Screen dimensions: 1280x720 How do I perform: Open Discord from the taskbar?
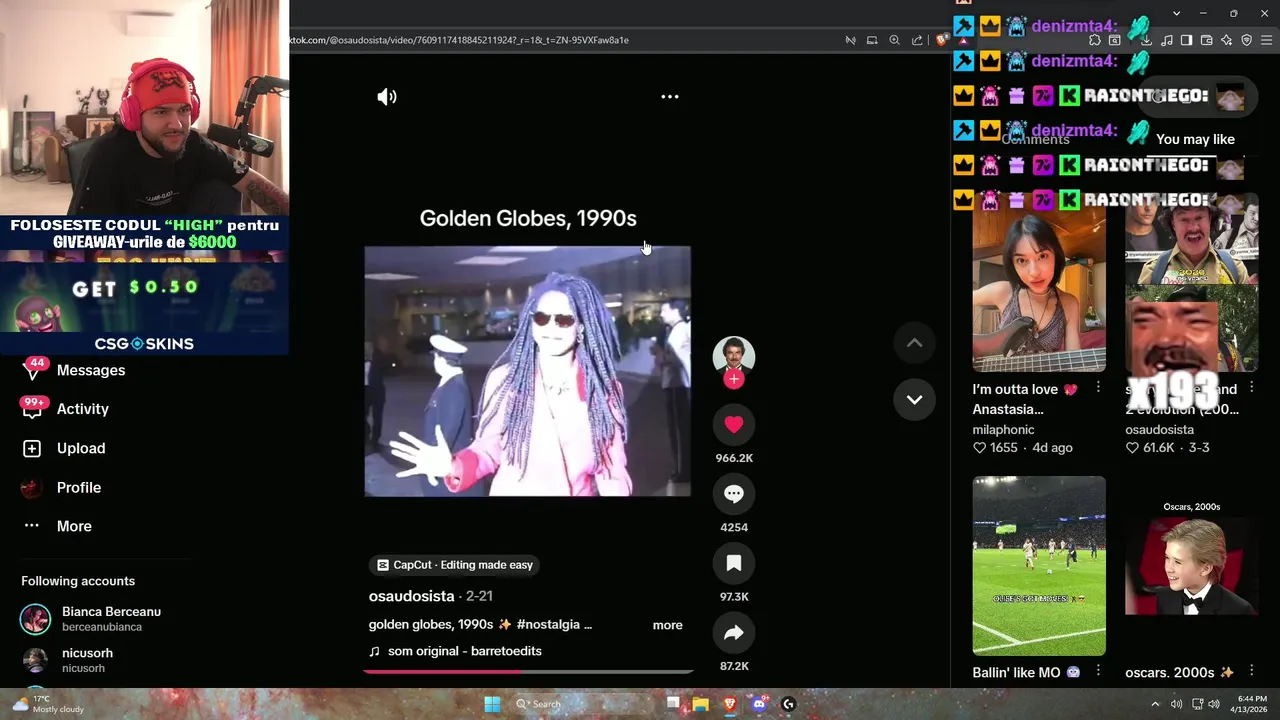point(759,704)
